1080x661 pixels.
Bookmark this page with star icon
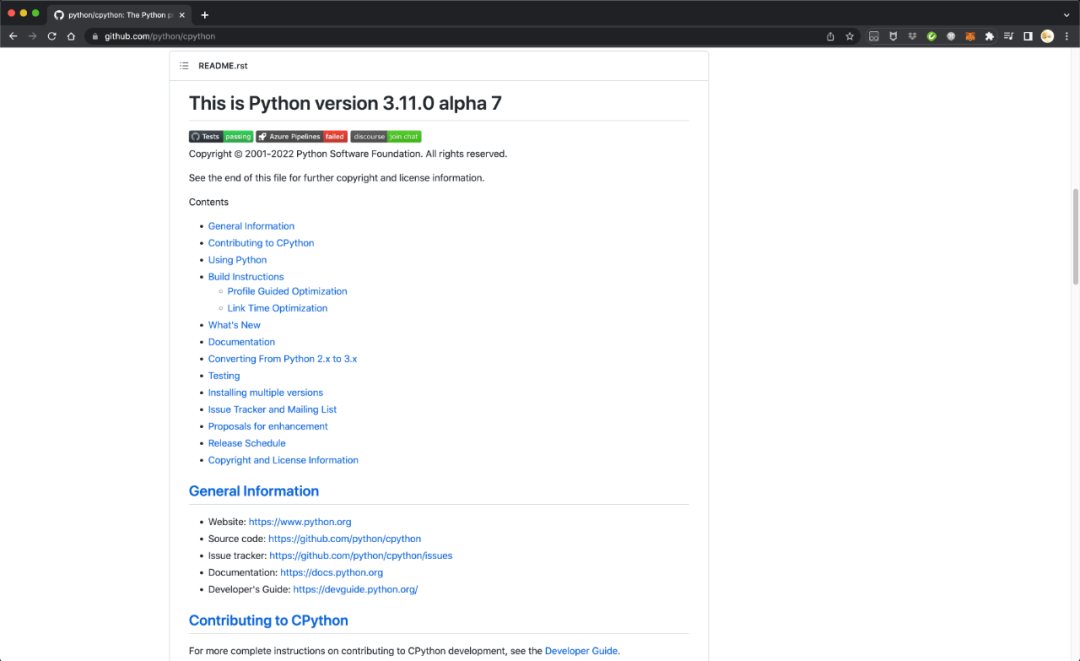tap(849, 36)
